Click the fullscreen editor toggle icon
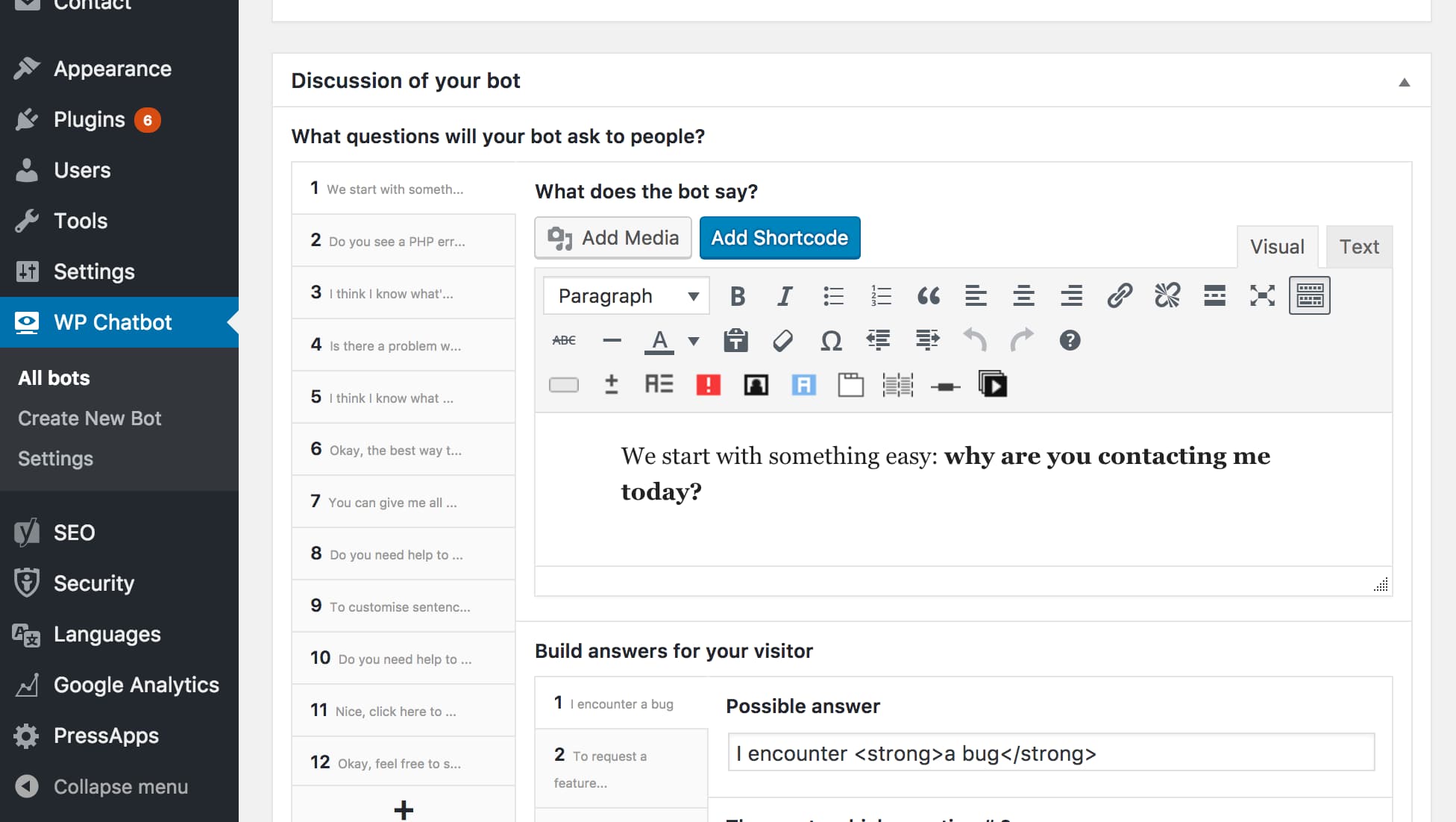 [x=1261, y=294]
